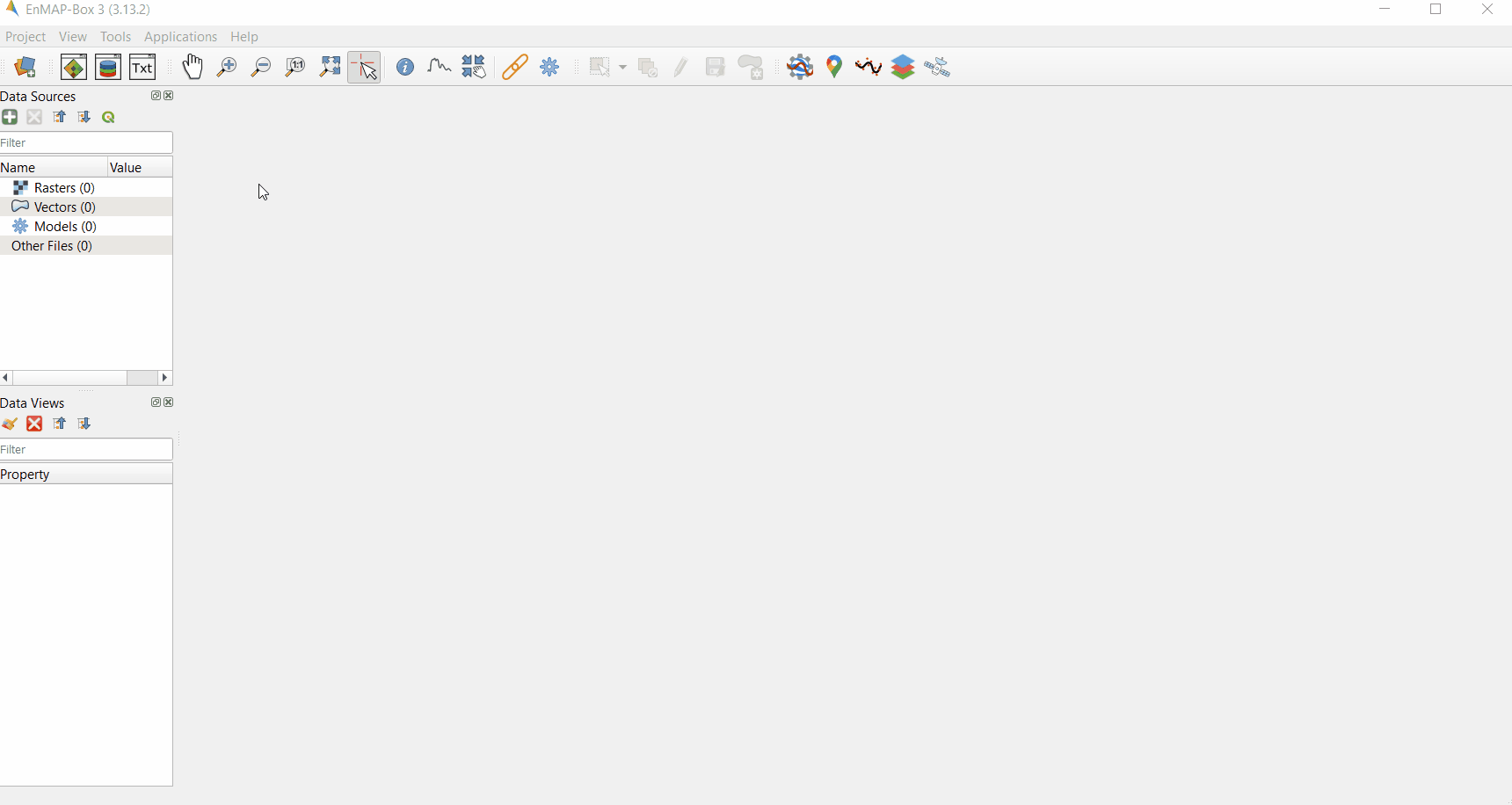Open the Help menu

244,37
